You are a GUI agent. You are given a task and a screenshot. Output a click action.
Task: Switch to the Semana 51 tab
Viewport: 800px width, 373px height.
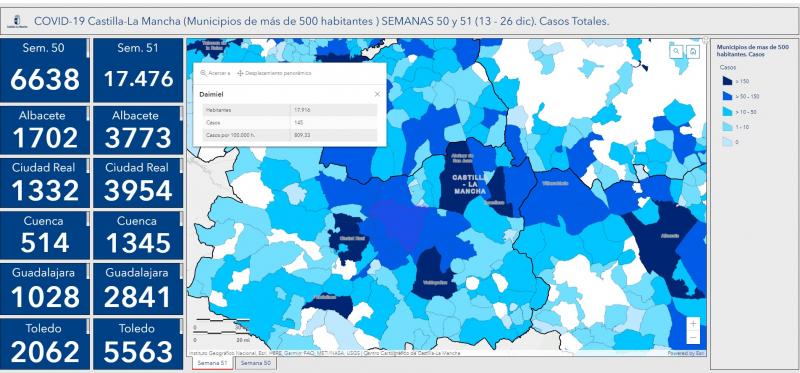coord(212,363)
